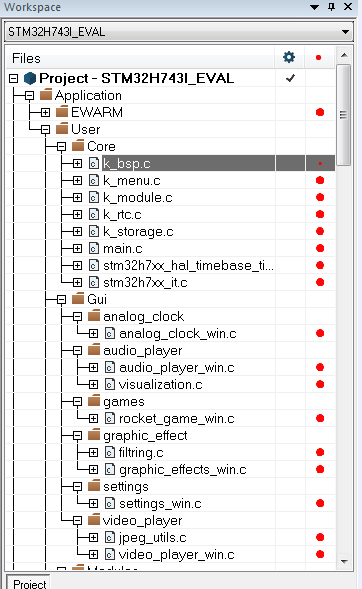This screenshot has height=589, width=362.
Task: Open the STM32H743I_EVAL configuration dropdown
Action: (x=179, y=32)
